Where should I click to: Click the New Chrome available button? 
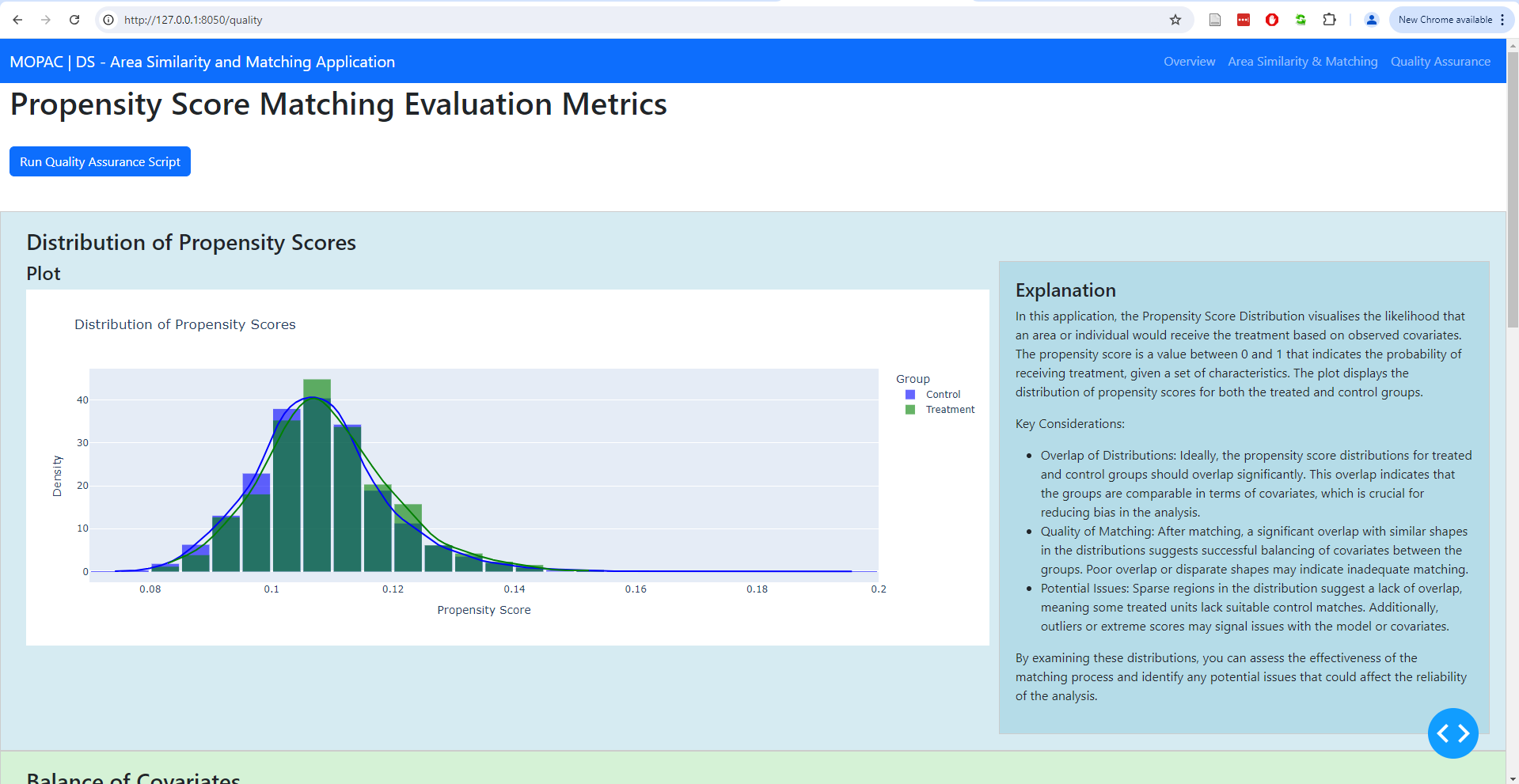(x=1445, y=20)
